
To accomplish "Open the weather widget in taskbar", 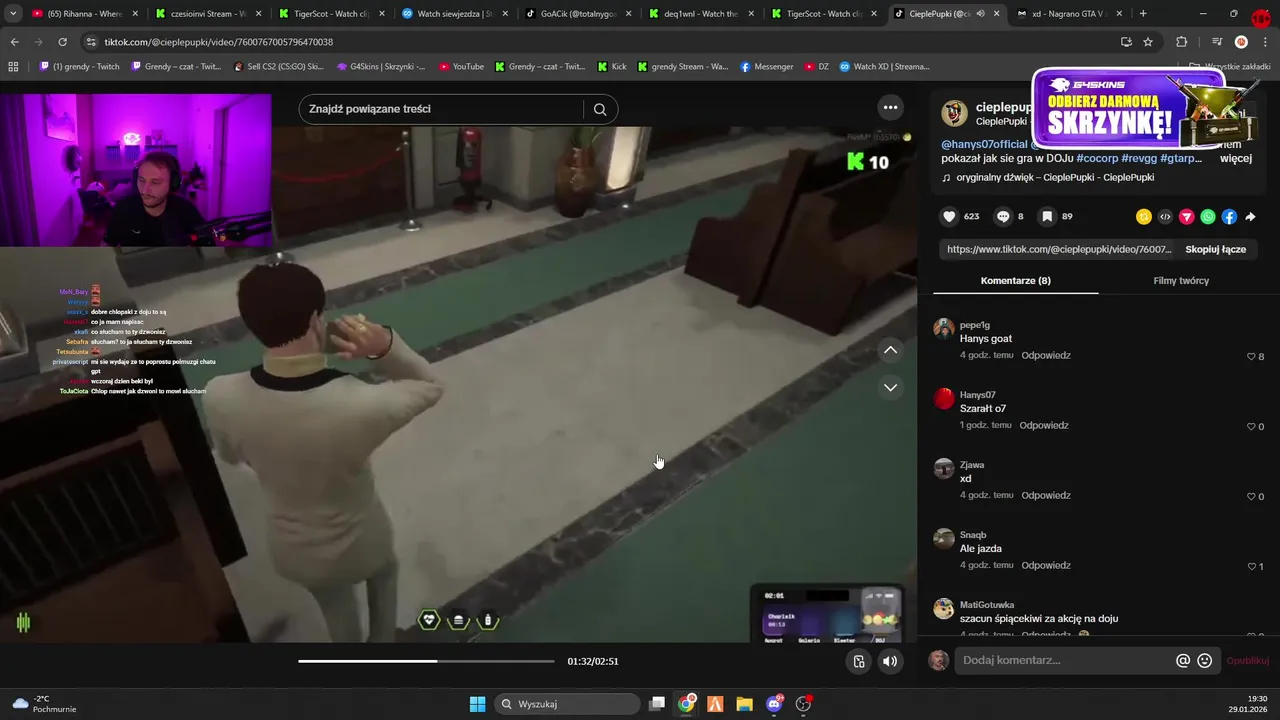I will pyautogui.click(x=44, y=704).
